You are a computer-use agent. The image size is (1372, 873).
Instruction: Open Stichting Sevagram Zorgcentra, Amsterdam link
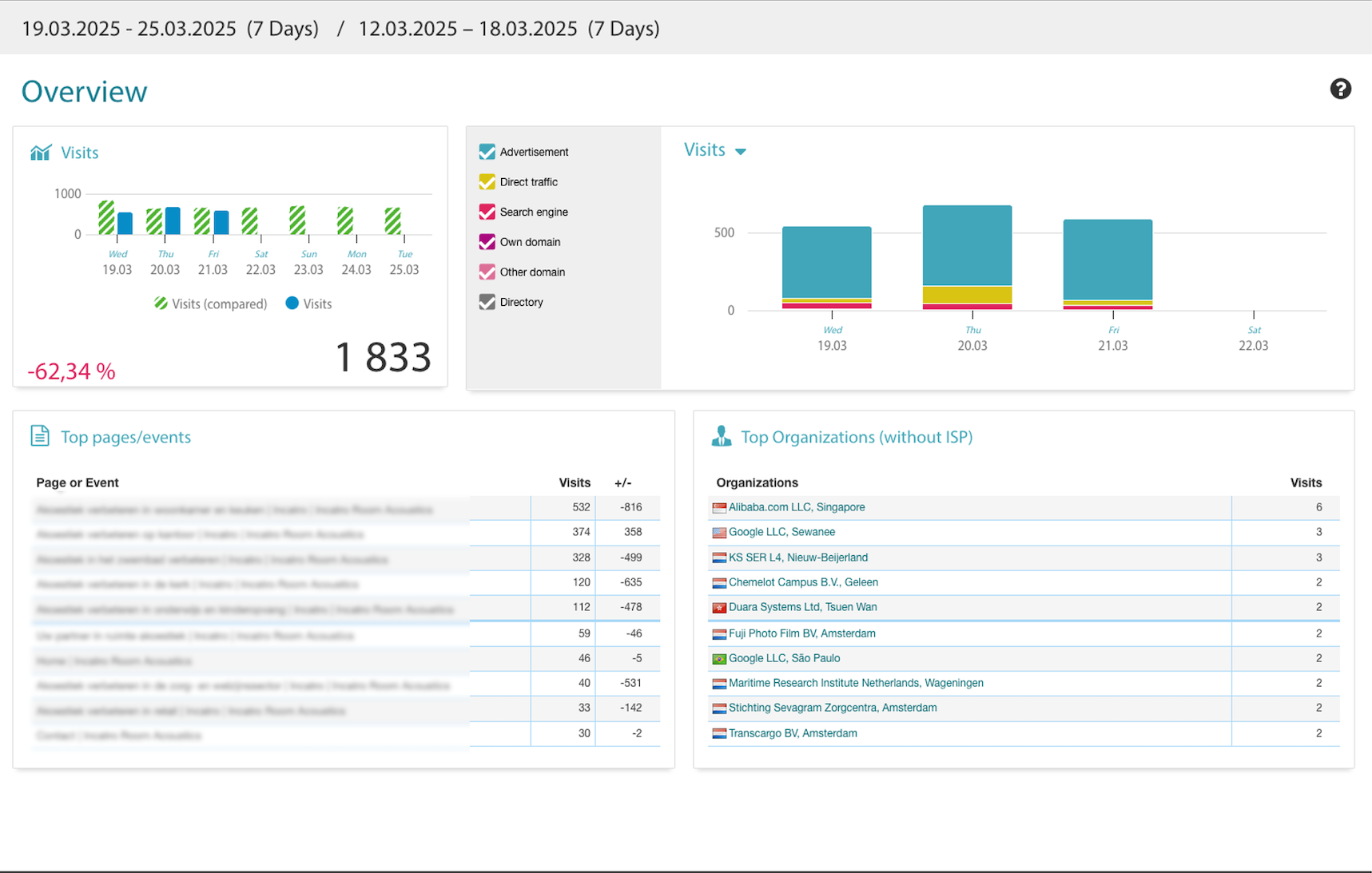click(833, 708)
